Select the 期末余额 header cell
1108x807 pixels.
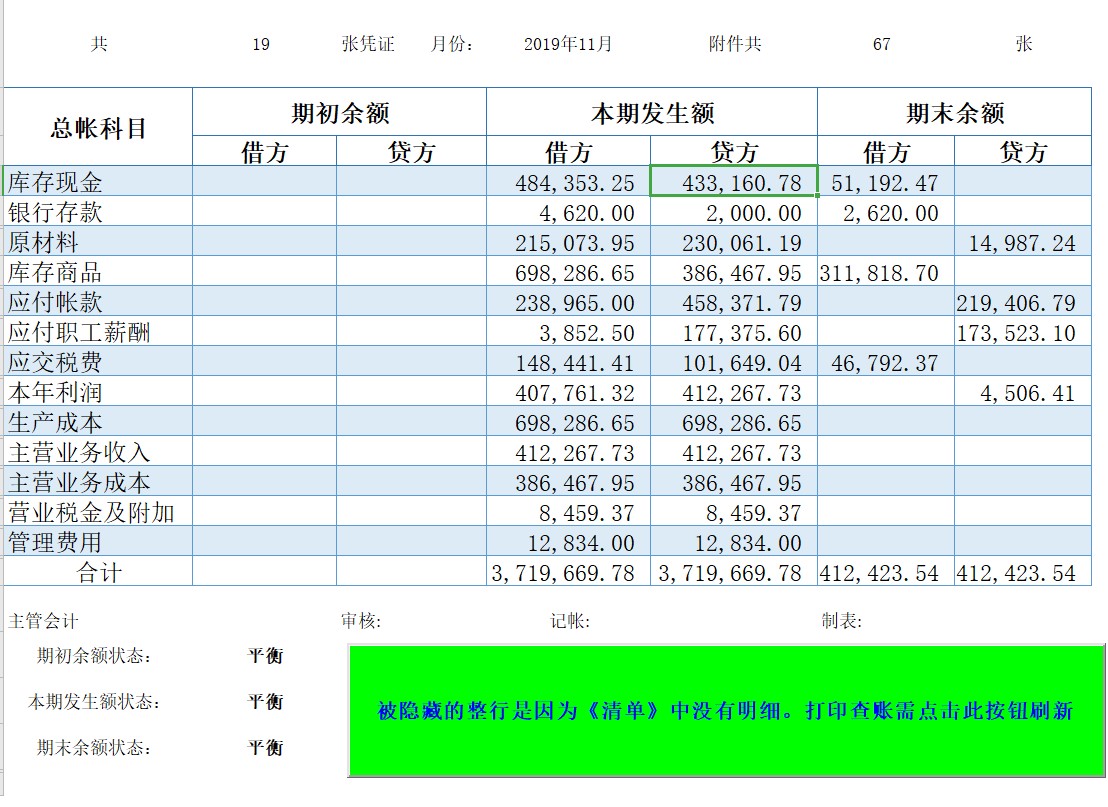click(956, 112)
